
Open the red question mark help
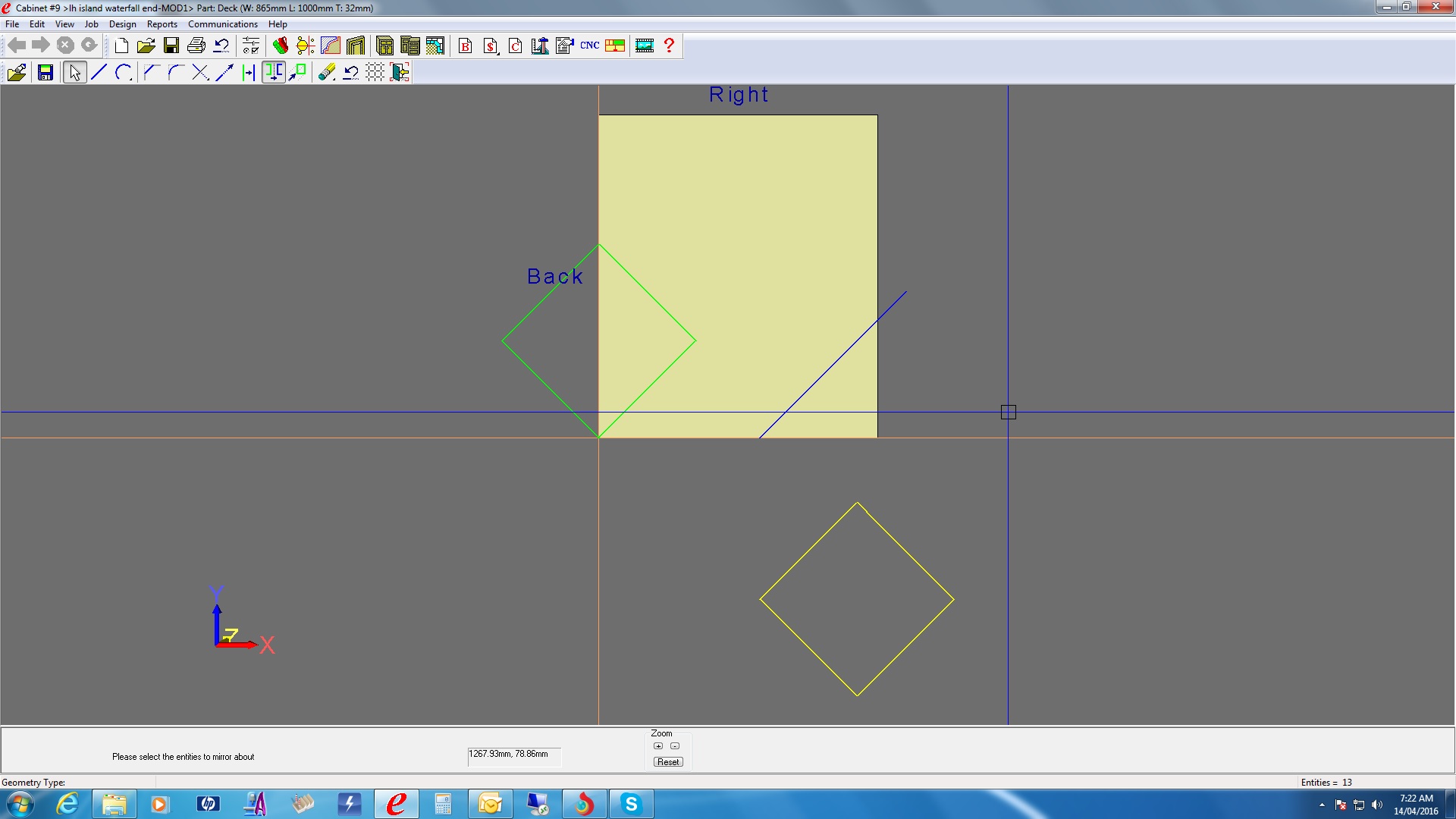[669, 45]
